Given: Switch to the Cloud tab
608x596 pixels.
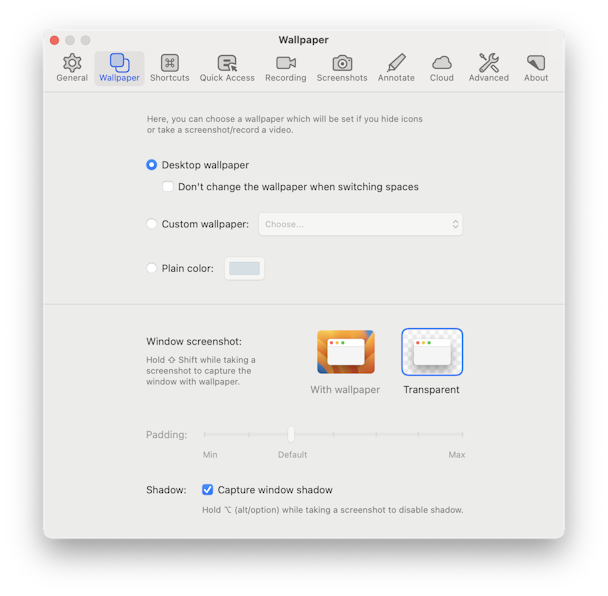Looking at the screenshot, I should (442, 68).
